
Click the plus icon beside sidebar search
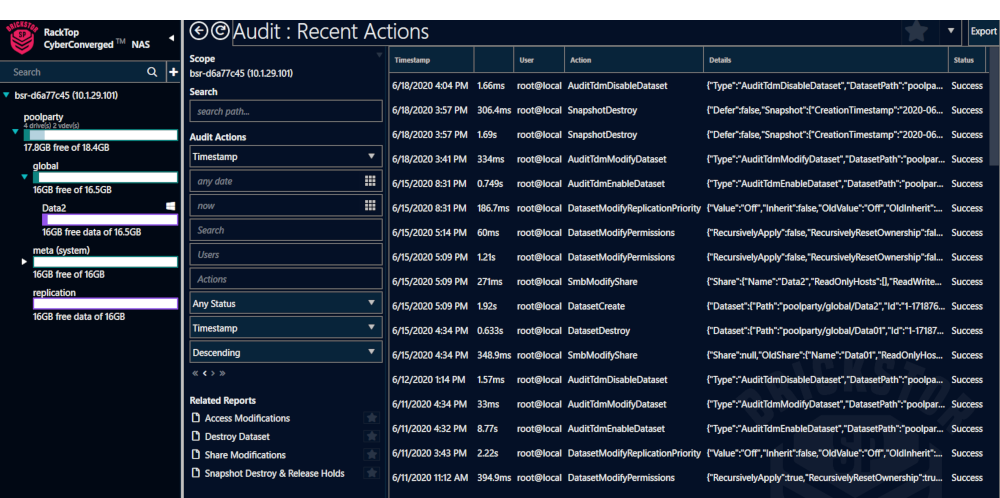point(171,72)
